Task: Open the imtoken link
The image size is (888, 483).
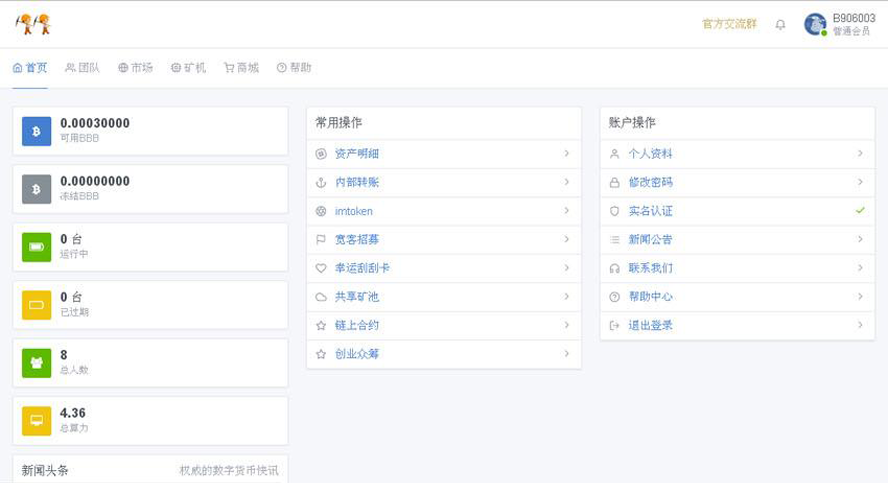Action: pyautogui.click(x=353, y=211)
